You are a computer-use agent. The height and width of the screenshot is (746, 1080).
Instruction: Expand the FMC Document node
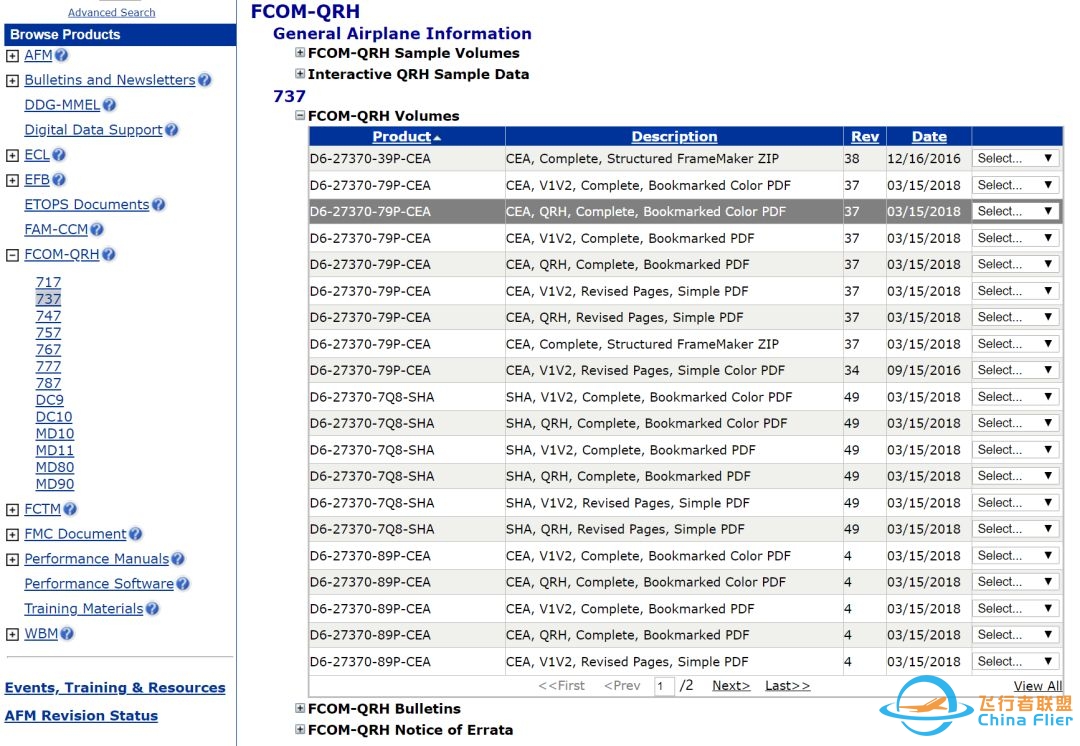(x=12, y=535)
